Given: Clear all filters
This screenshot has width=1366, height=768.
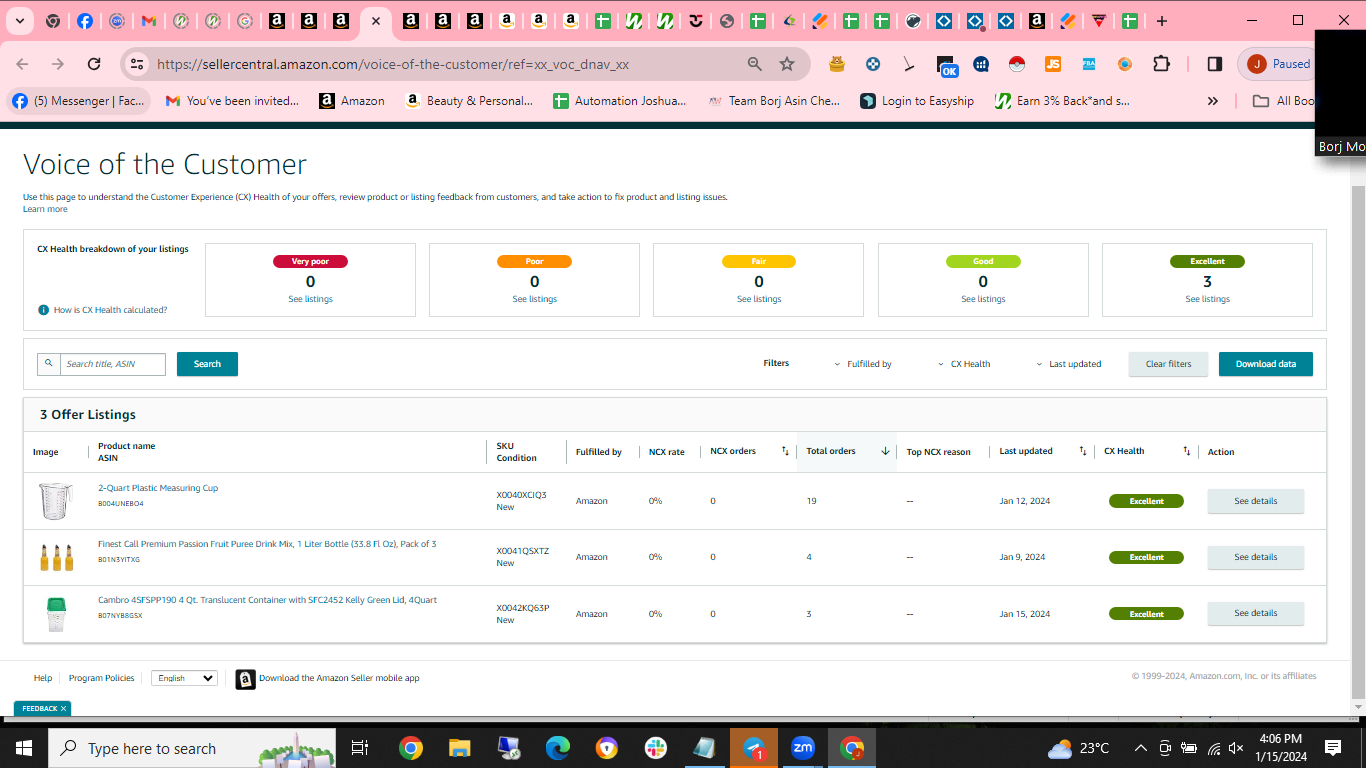Looking at the screenshot, I should (1168, 364).
